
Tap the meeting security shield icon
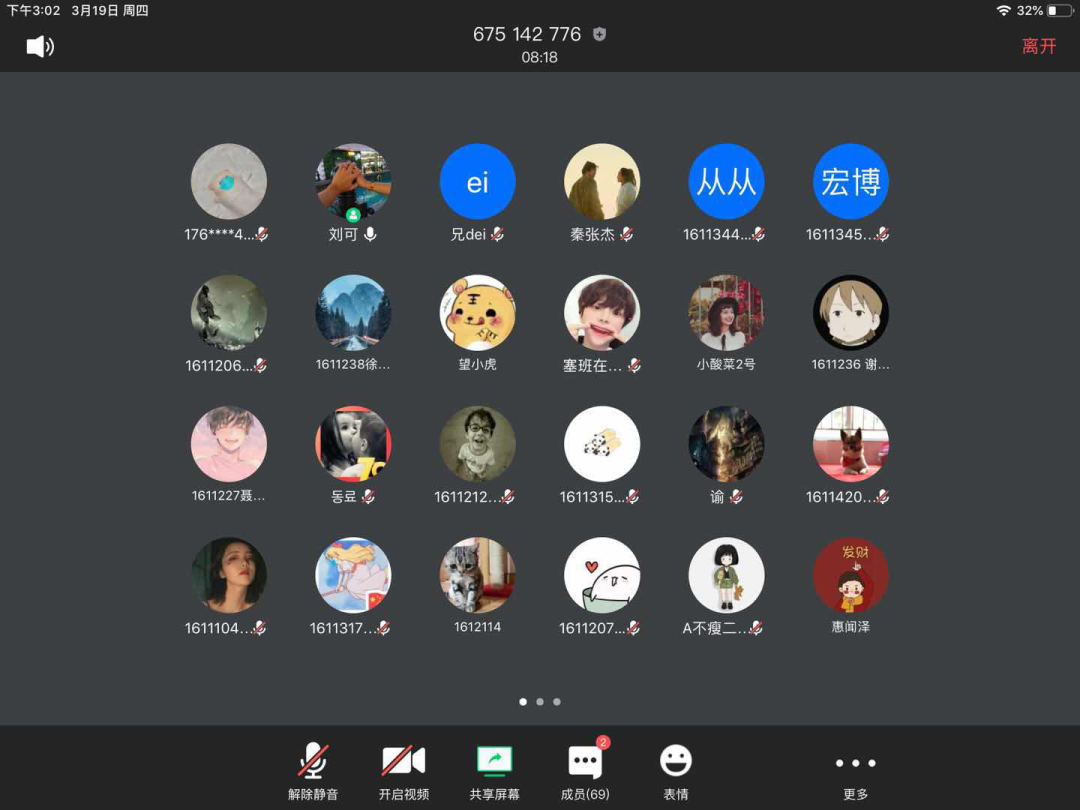[x=599, y=34]
